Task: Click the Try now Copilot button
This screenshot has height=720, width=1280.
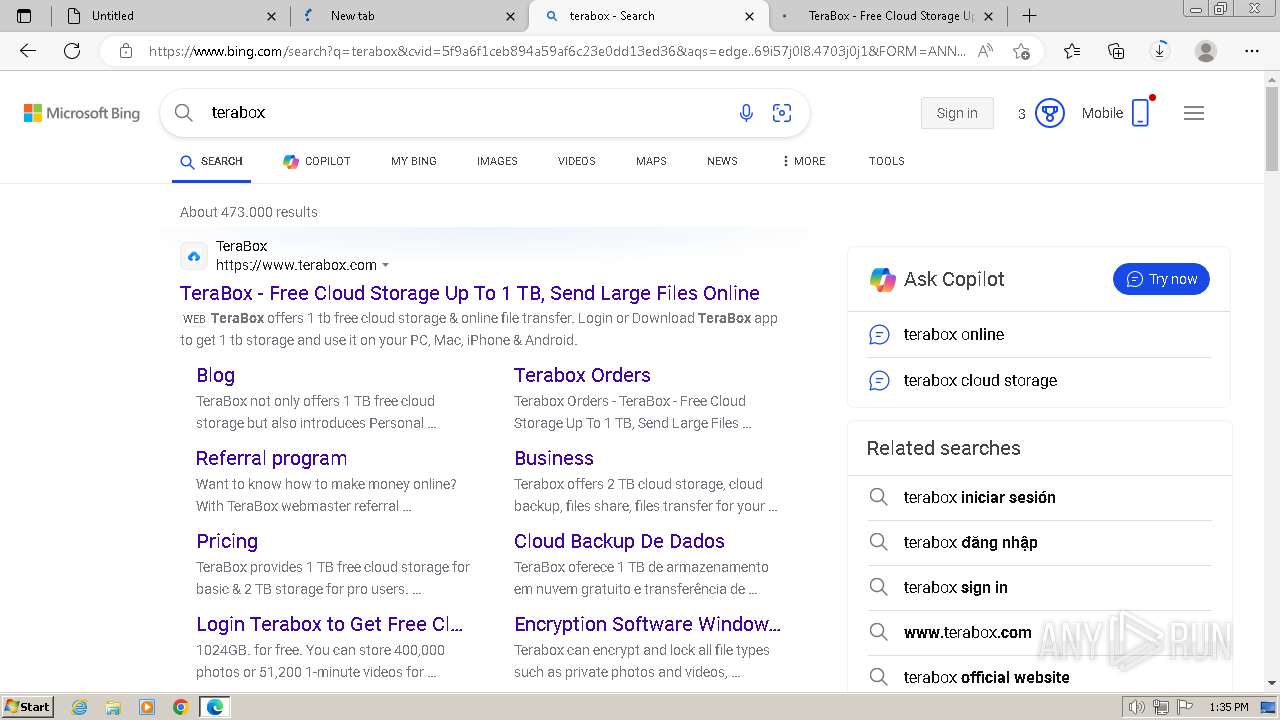Action: (x=1161, y=279)
